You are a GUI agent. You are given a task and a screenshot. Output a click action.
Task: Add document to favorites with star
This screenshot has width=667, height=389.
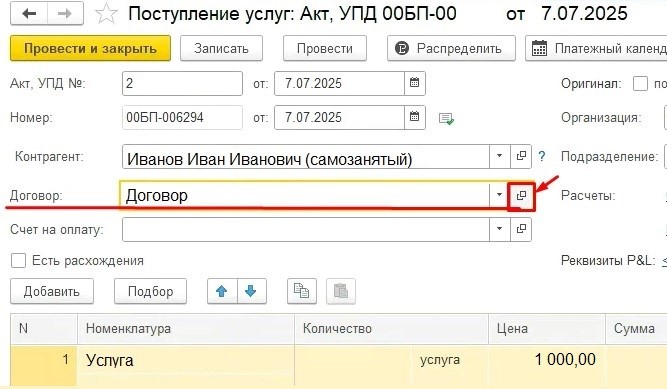106,14
